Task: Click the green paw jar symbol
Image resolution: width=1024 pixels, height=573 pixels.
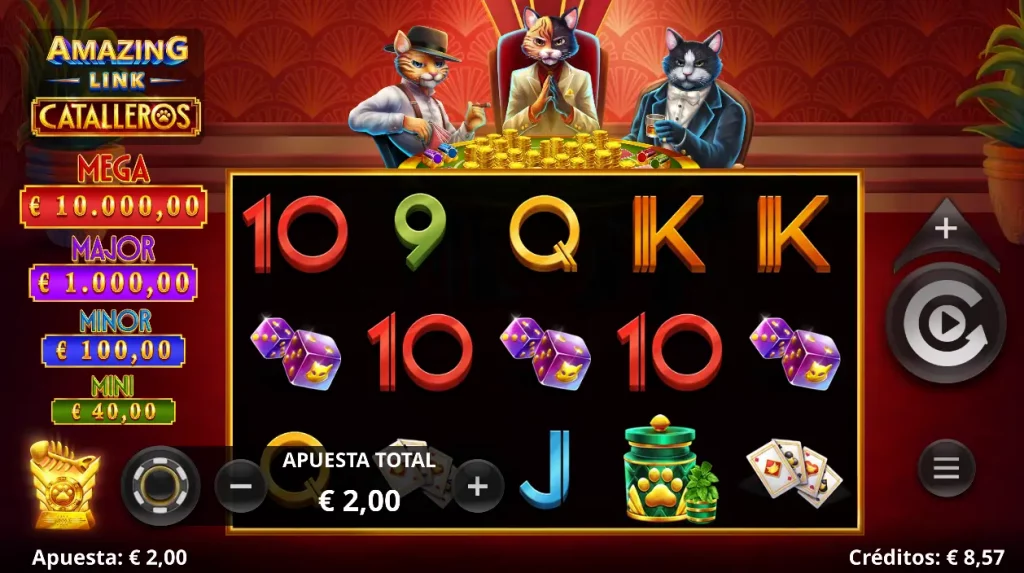Action: (670, 469)
